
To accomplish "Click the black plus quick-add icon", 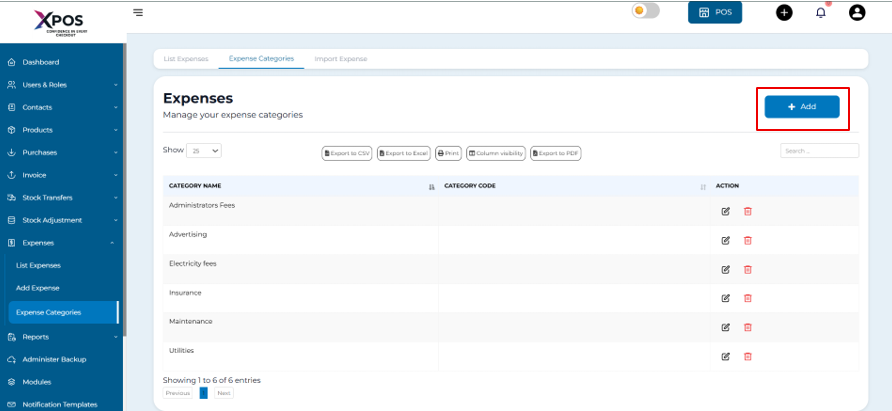I will [x=784, y=13].
